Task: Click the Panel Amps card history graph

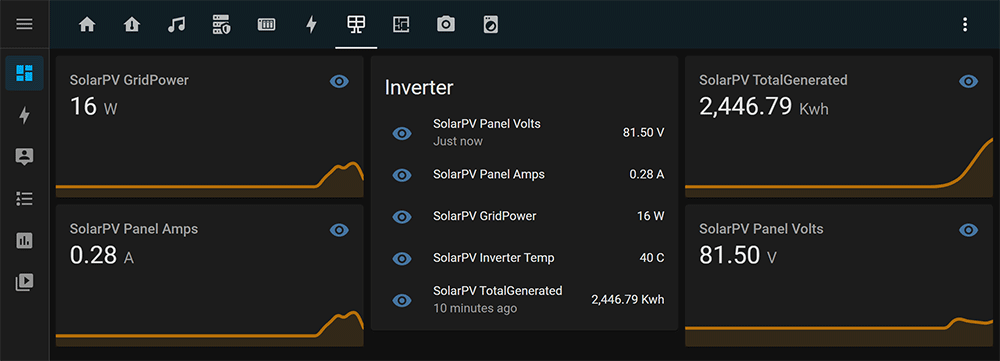Action: coord(209,328)
